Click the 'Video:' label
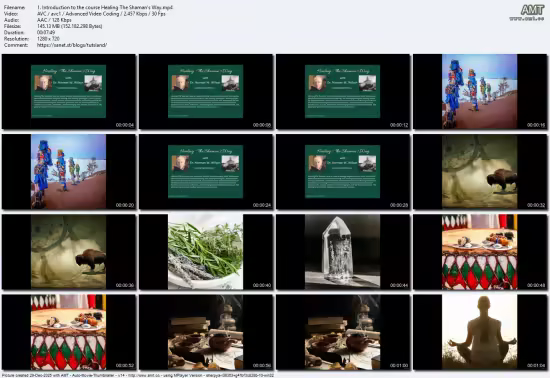Viewport: 550px width, 378px height. 10,14
